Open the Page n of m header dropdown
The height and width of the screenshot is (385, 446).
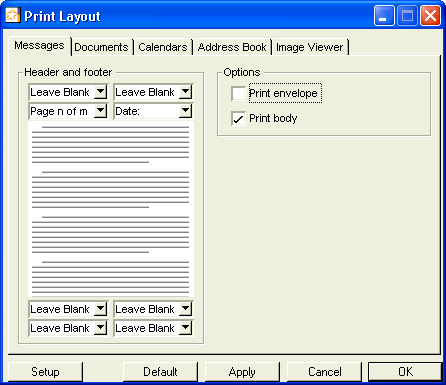pos(68,111)
